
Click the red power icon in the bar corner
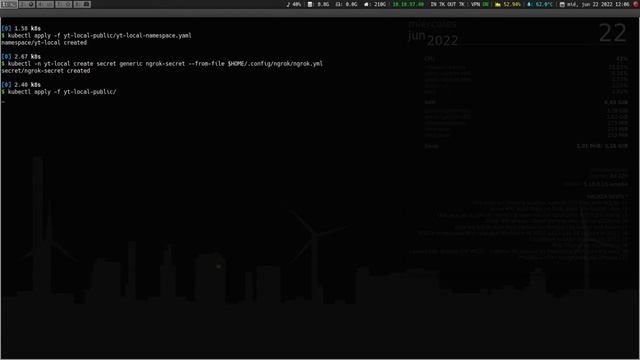tap(636, 4)
